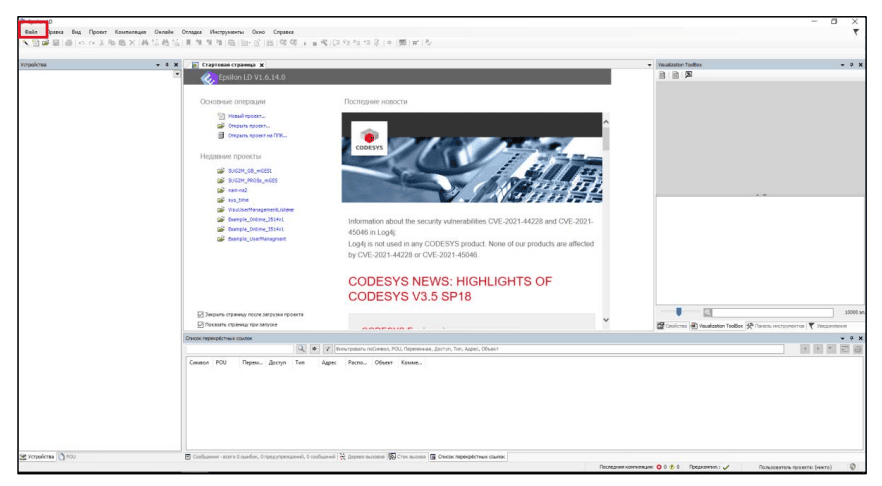Open the Отладка menu

[x=192, y=32]
